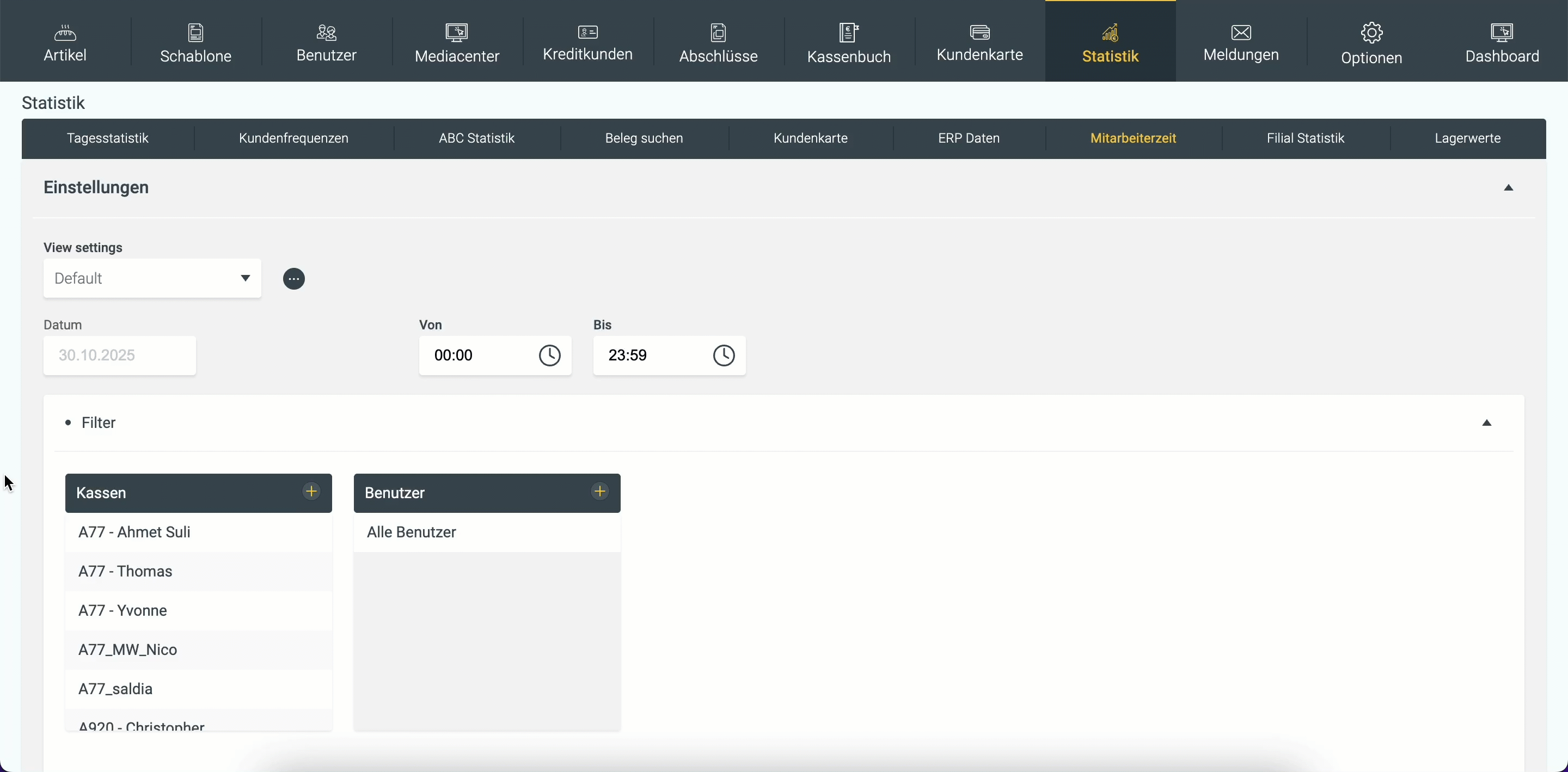Collapse the Einstellungen section

tap(1508, 187)
